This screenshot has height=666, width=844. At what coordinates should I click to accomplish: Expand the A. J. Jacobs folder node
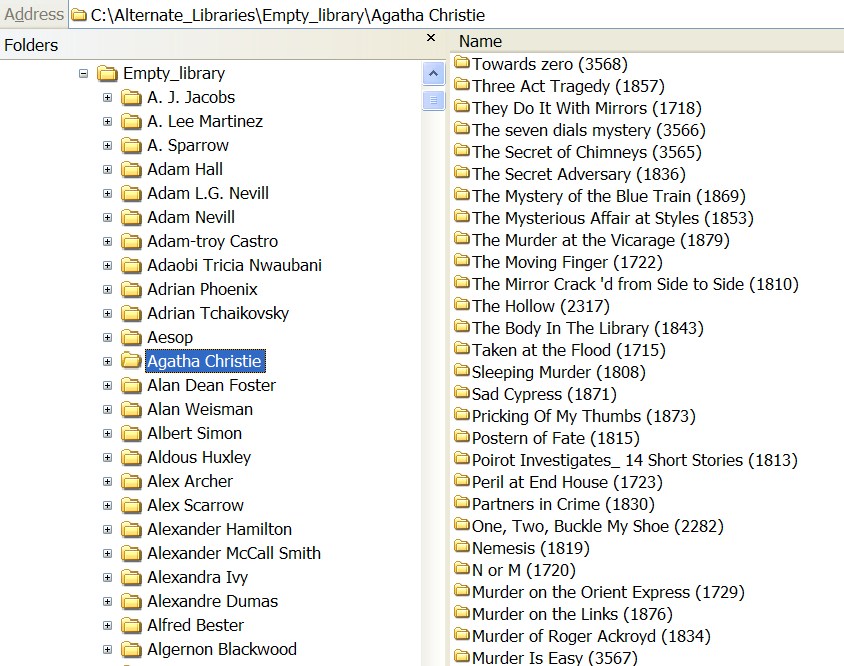click(x=108, y=97)
